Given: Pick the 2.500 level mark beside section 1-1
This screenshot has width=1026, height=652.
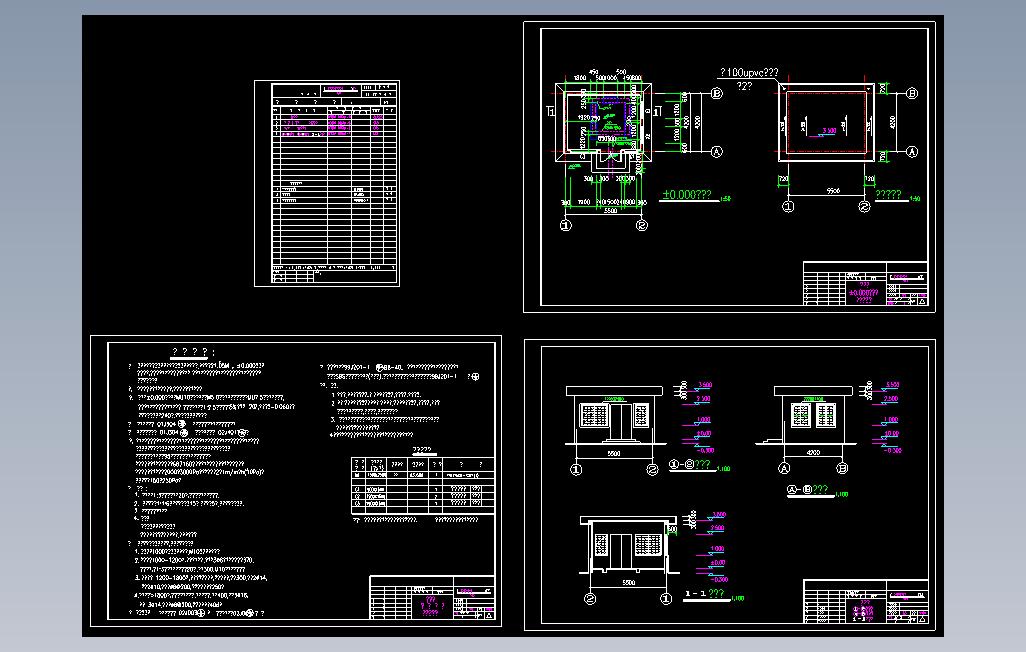Looking at the screenshot, I should tap(716, 529).
